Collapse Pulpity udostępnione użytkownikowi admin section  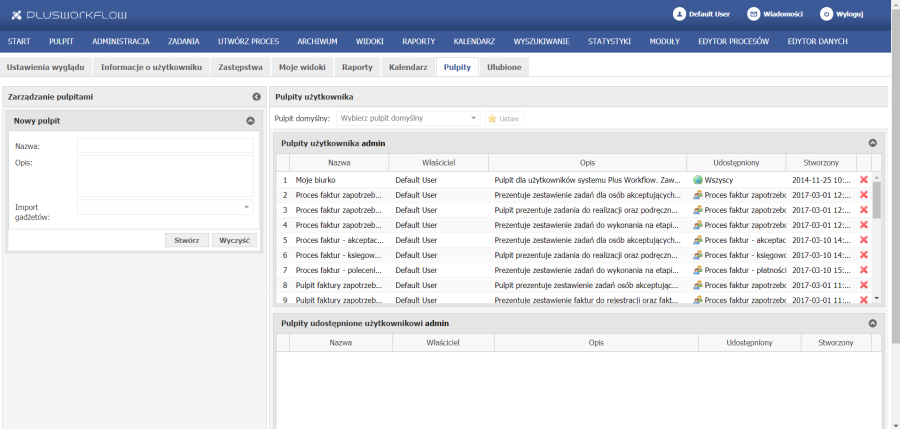coord(872,324)
